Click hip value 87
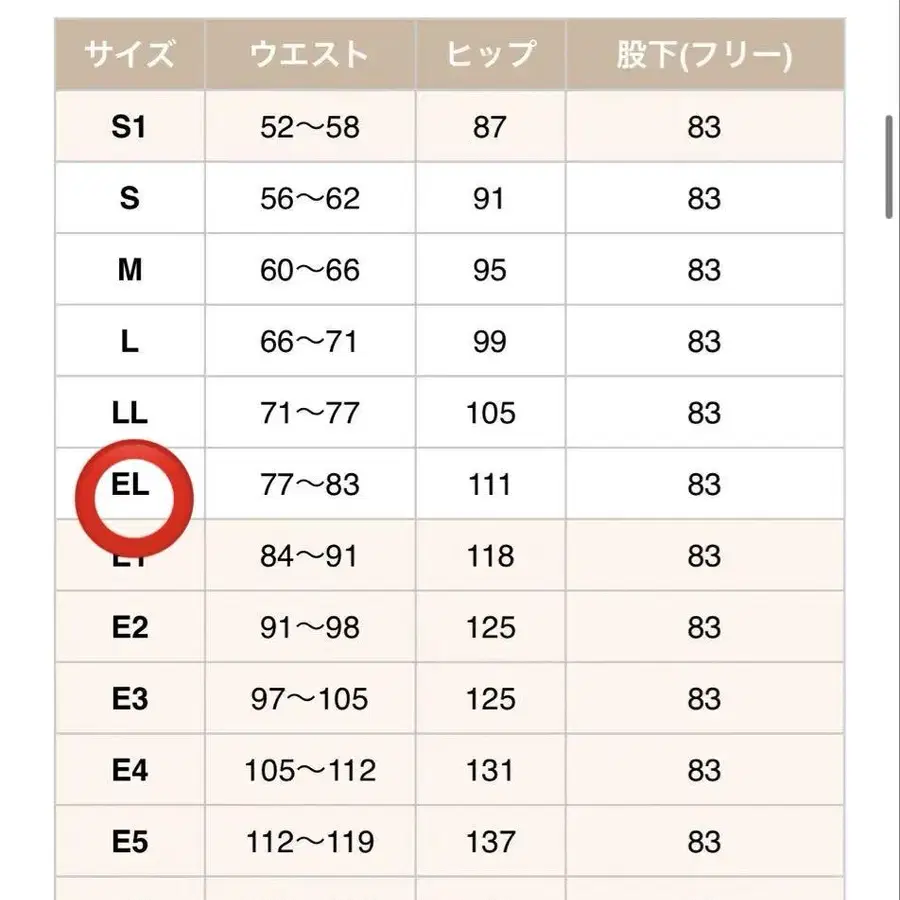This screenshot has height=900, width=900. click(490, 127)
